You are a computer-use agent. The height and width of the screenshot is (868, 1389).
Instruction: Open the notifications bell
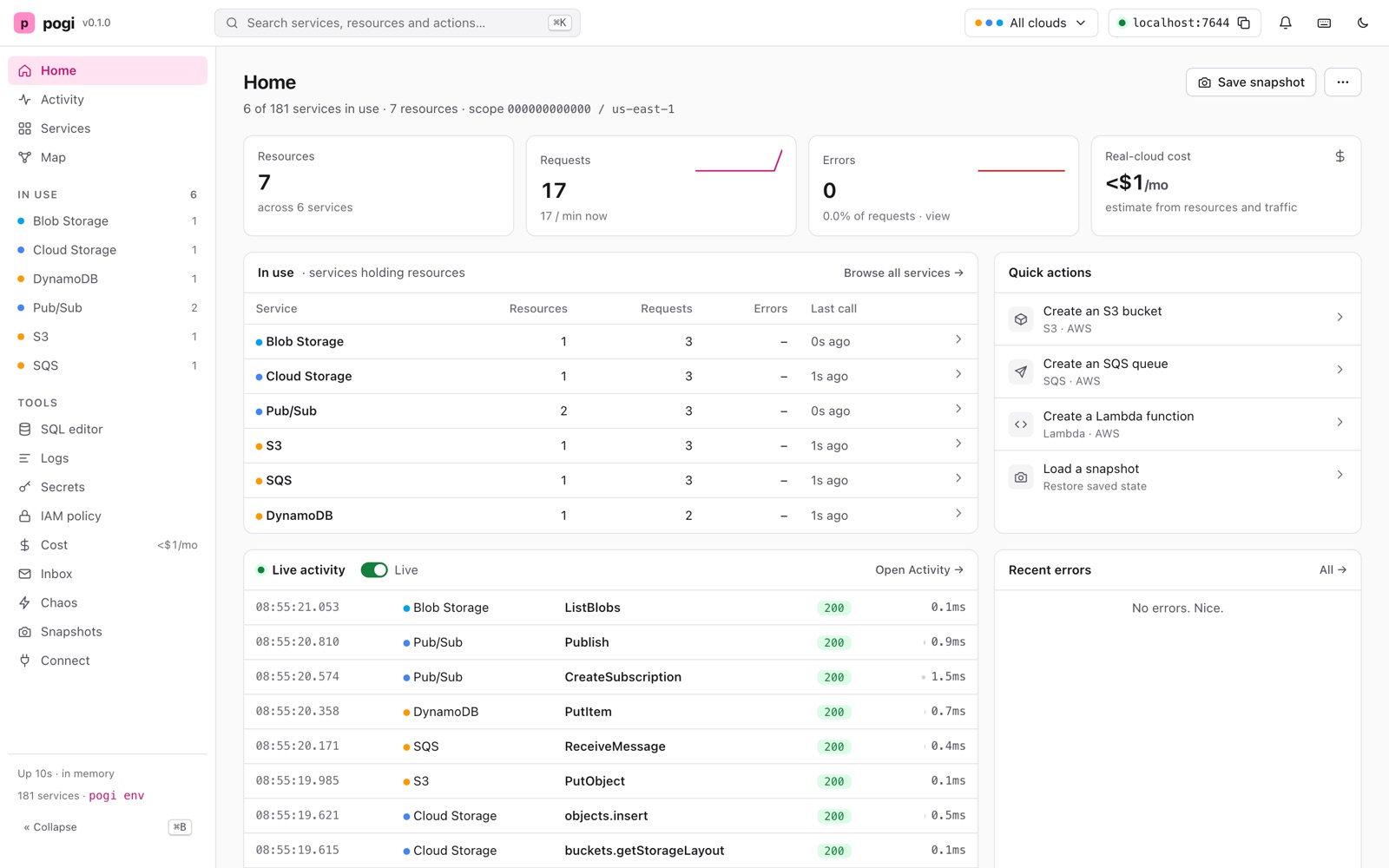(x=1286, y=23)
